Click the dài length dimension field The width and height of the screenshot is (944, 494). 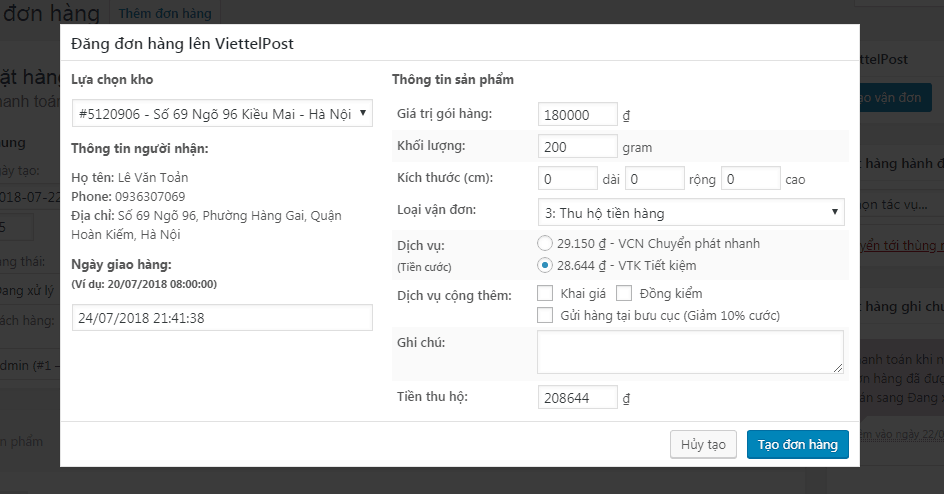[x=567, y=179]
